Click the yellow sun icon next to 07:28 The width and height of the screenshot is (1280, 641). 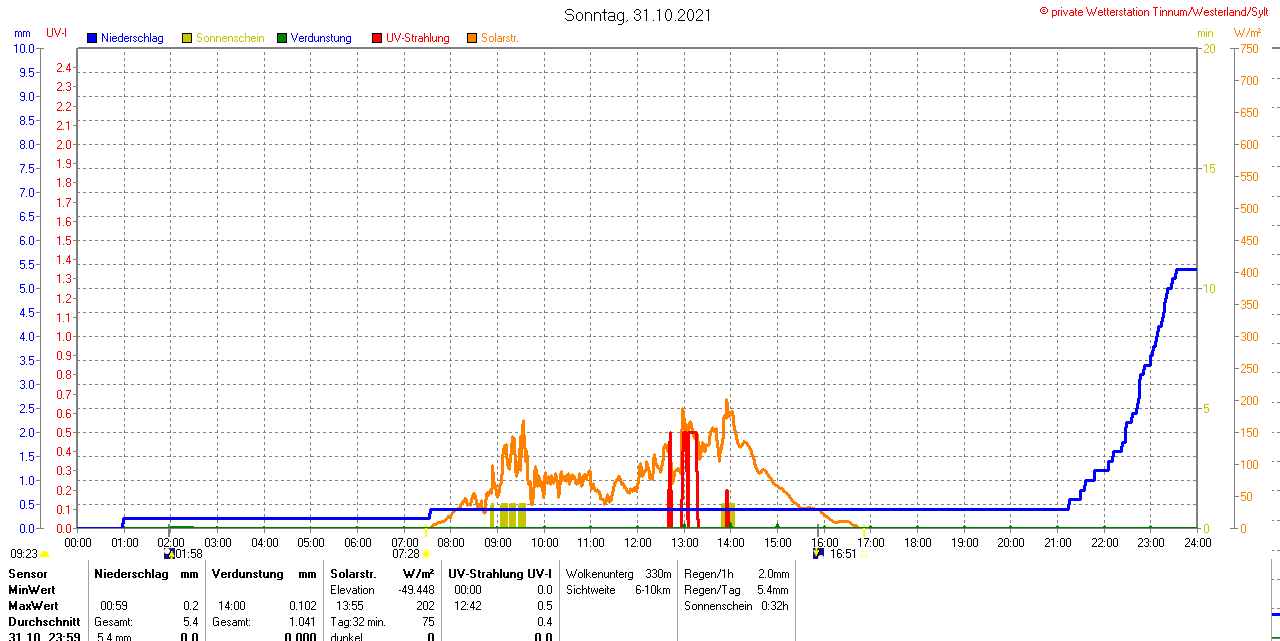coord(427,553)
